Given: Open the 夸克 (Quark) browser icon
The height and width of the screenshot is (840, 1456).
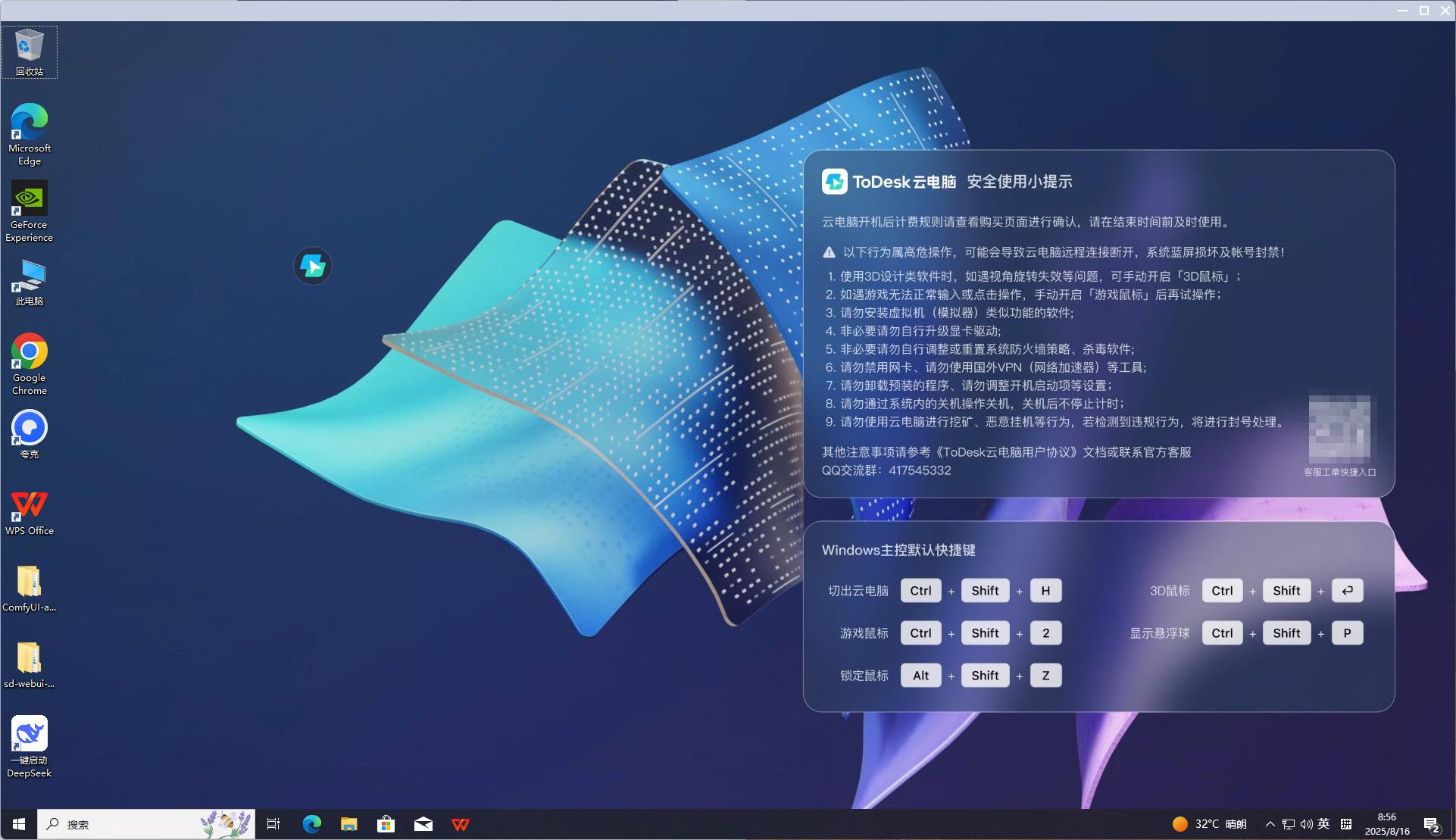Looking at the screenshot, I should (x=30, y=435).
